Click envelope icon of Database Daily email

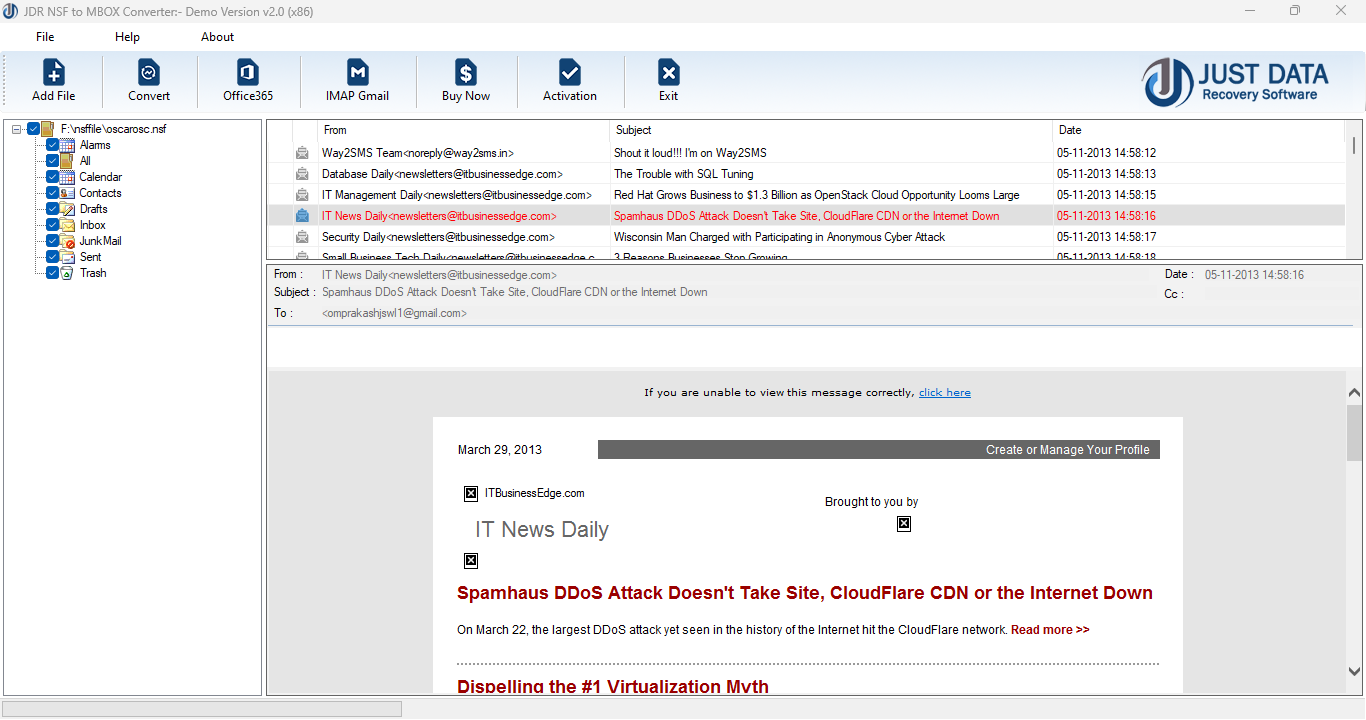[x=302, y=174]
